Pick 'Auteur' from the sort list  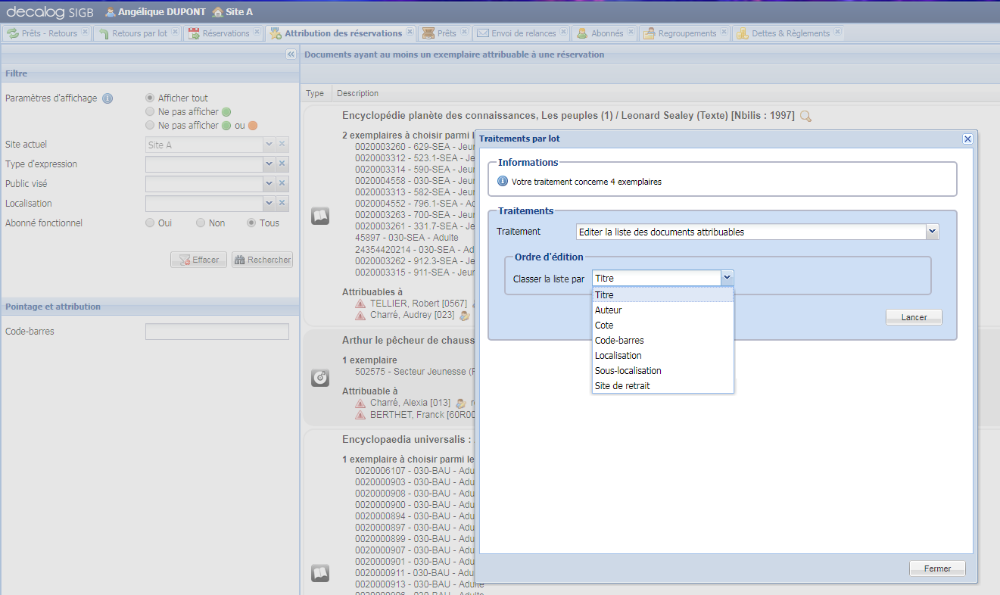pyautogui.click(x=608, y=310)
